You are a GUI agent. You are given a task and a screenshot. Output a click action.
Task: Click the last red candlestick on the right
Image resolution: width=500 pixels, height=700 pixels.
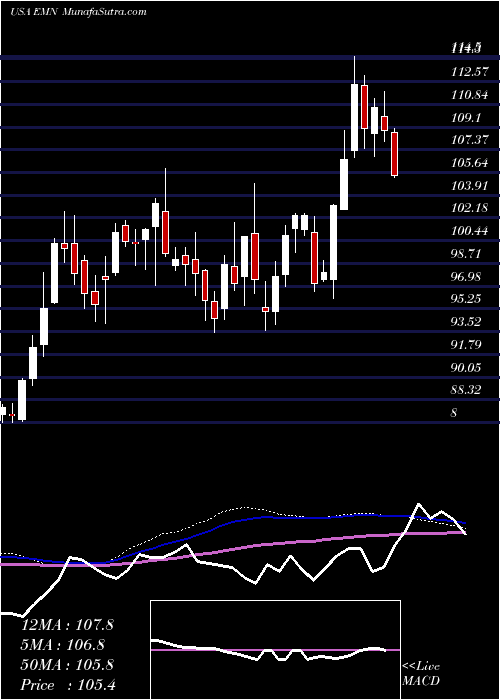395,154
